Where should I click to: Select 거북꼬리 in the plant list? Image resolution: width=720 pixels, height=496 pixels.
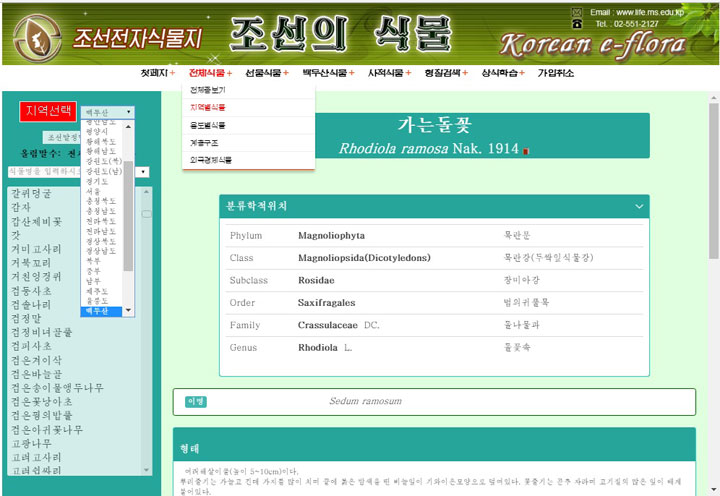pyautogui.click(x=31, y=263)
